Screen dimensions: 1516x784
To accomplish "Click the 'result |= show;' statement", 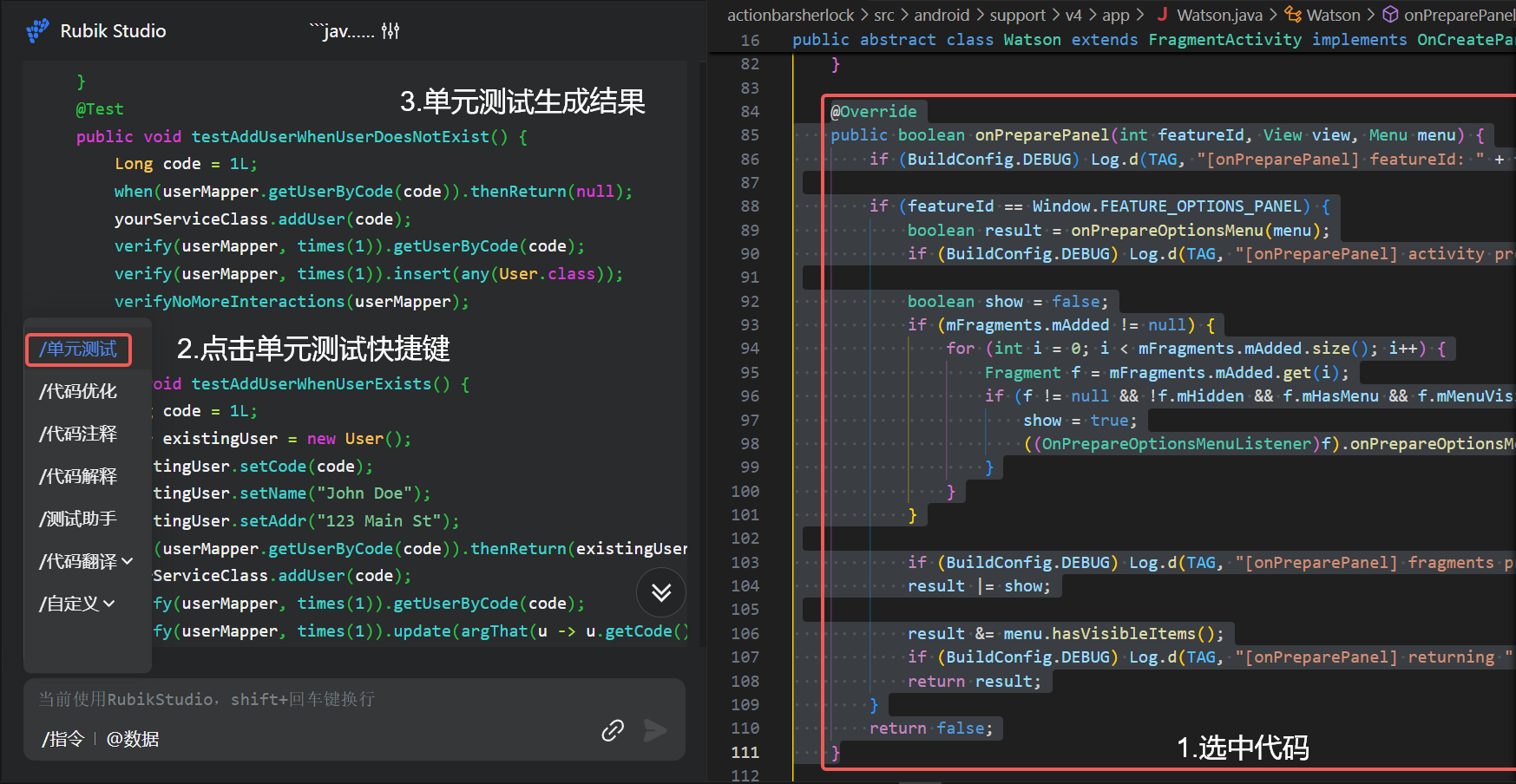I will click(x=979, y=586).
